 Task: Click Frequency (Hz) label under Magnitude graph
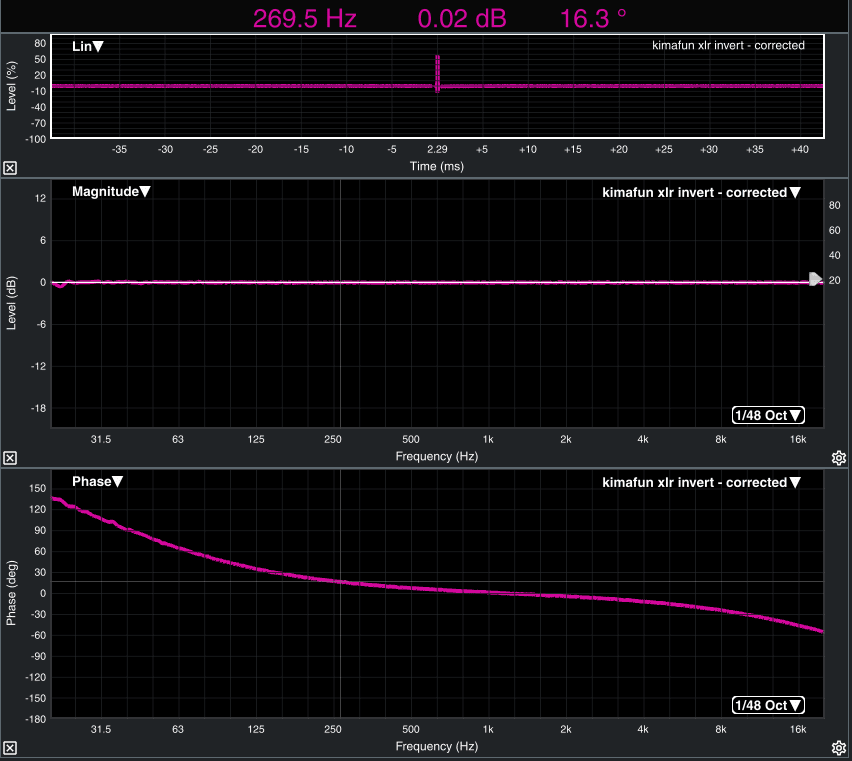click(x=437, y=456)
